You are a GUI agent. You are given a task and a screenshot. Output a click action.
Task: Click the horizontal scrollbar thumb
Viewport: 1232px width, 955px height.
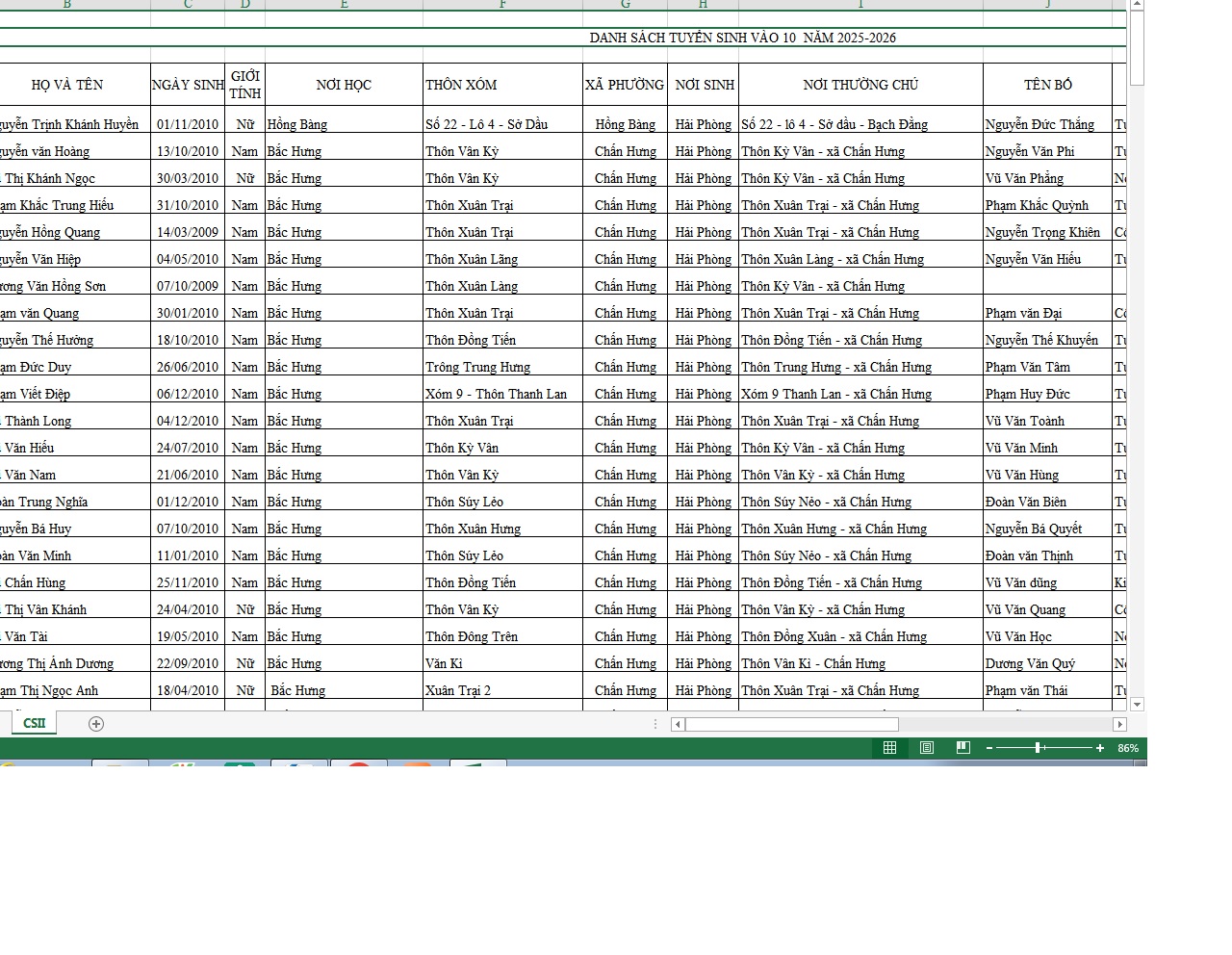click(791, 724)
